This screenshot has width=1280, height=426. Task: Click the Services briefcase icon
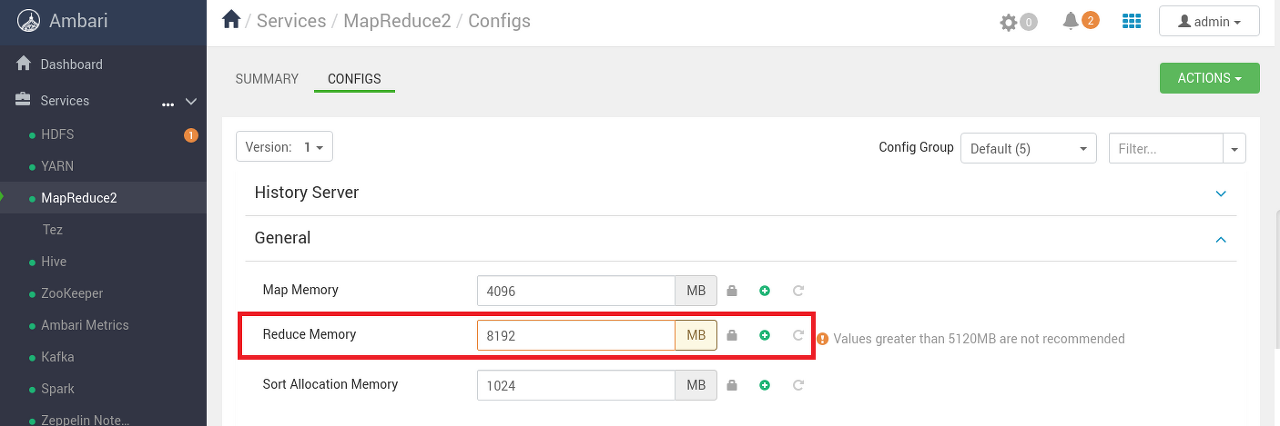click(x=24, y=100)
